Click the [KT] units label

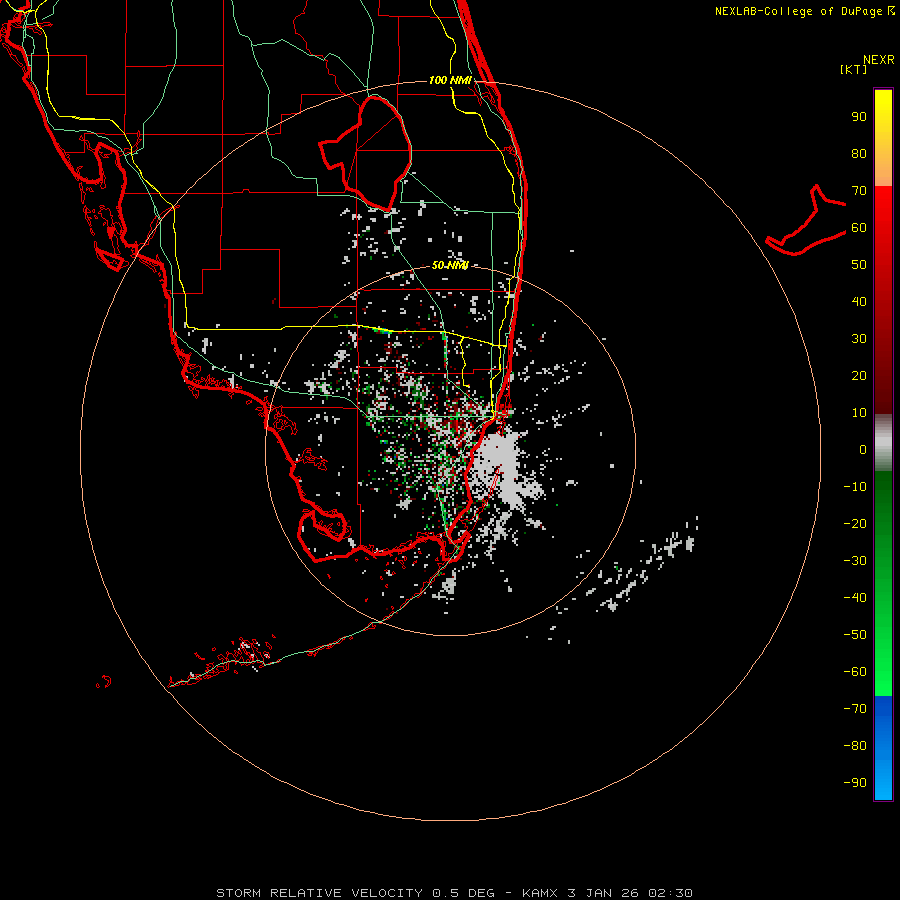(854, 69)
